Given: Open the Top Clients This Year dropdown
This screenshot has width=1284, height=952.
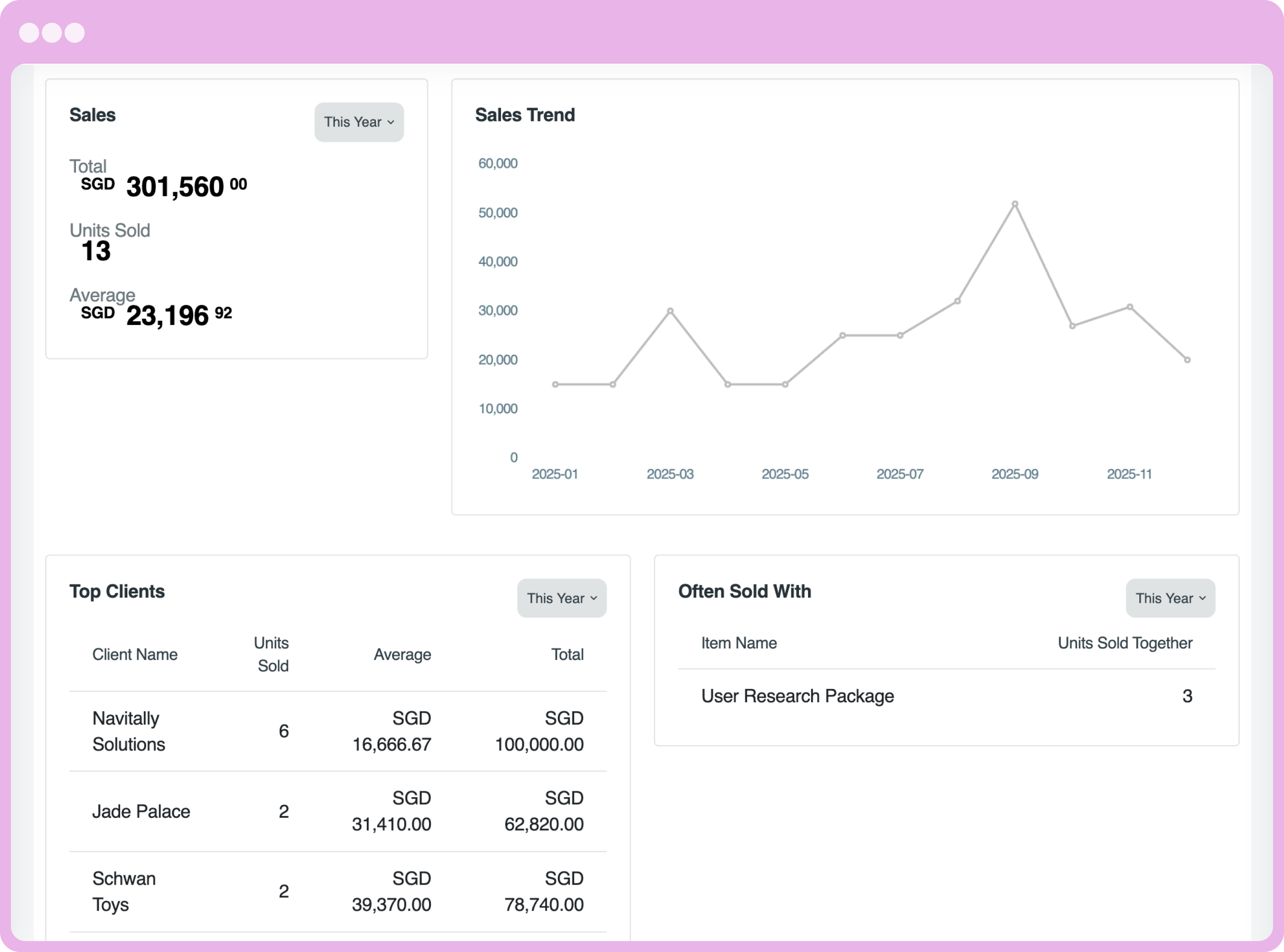Looking at the screenshot, I should pos(561,598).
